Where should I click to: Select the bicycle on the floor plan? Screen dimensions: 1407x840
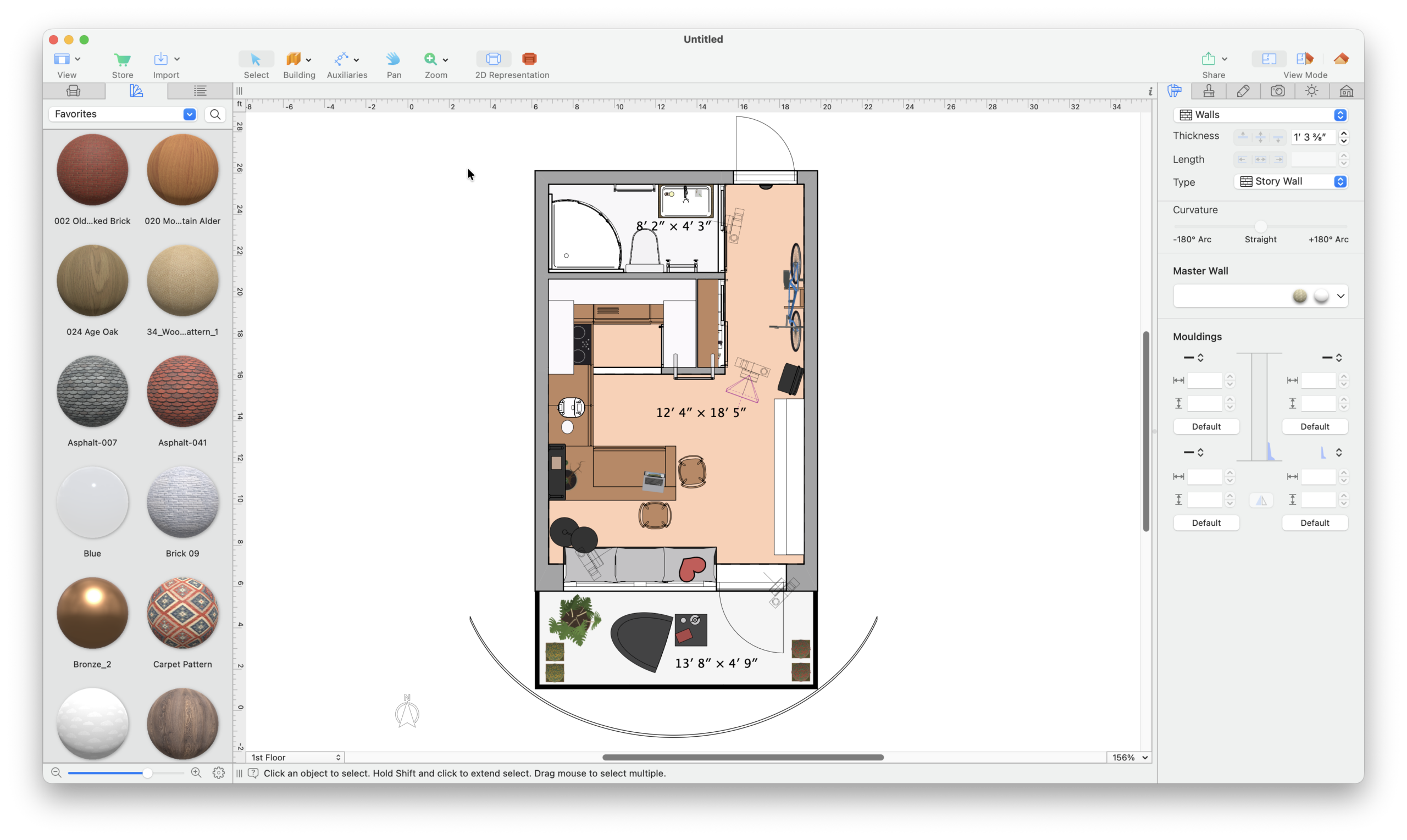[x=793, y=297]
